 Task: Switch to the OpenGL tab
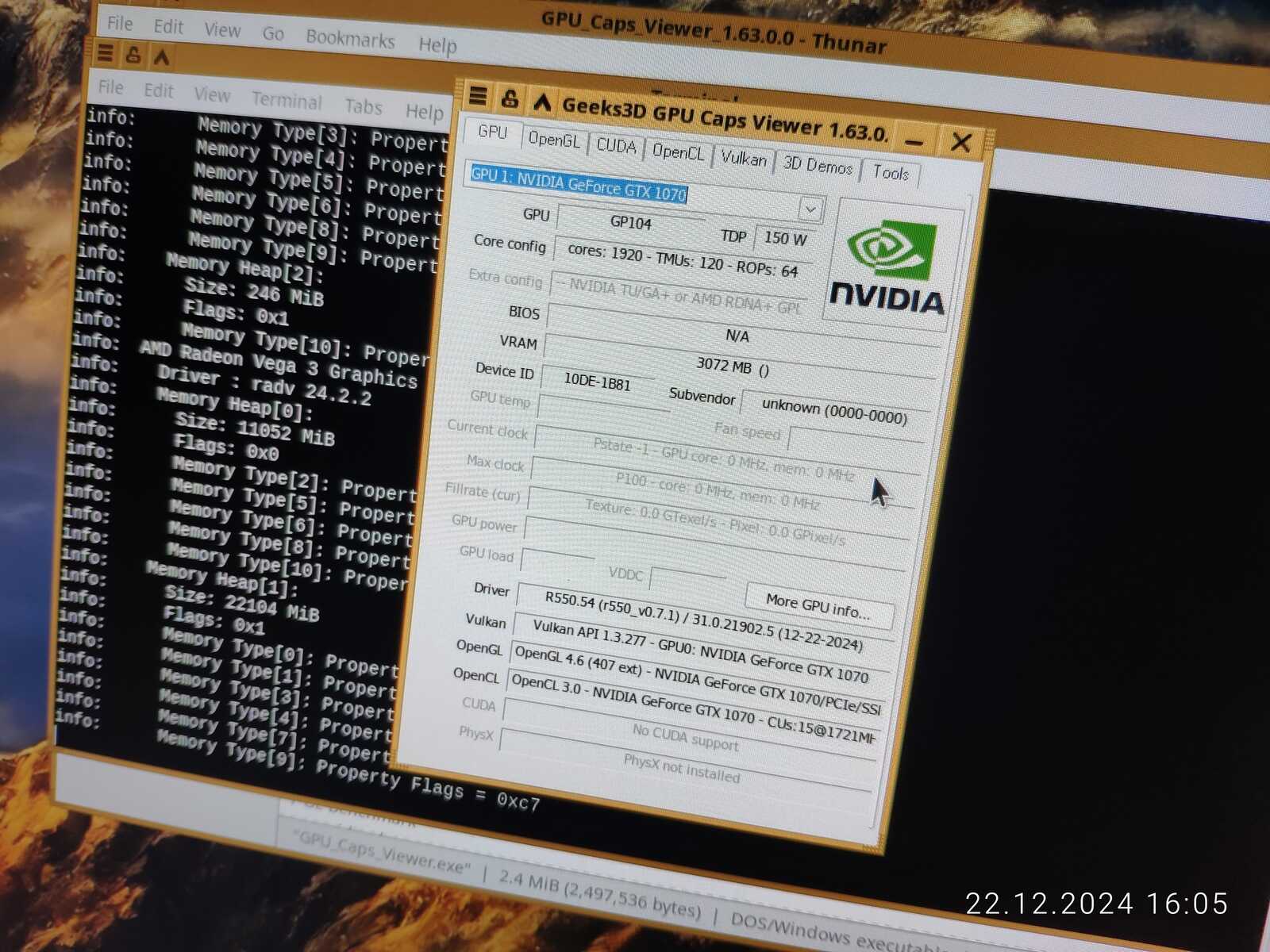(554, 140)
